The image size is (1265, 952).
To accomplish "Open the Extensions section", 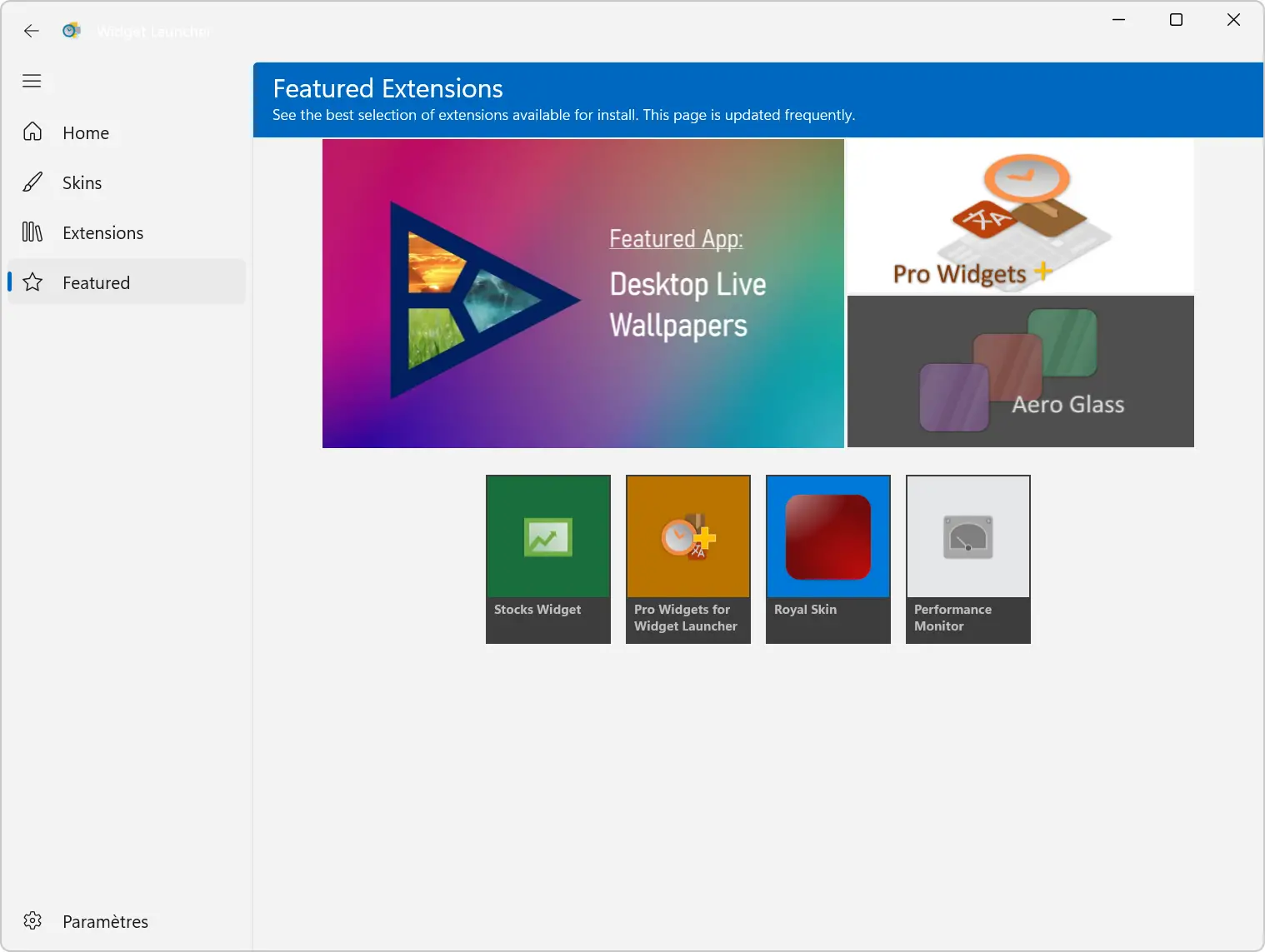I will 127,232.
